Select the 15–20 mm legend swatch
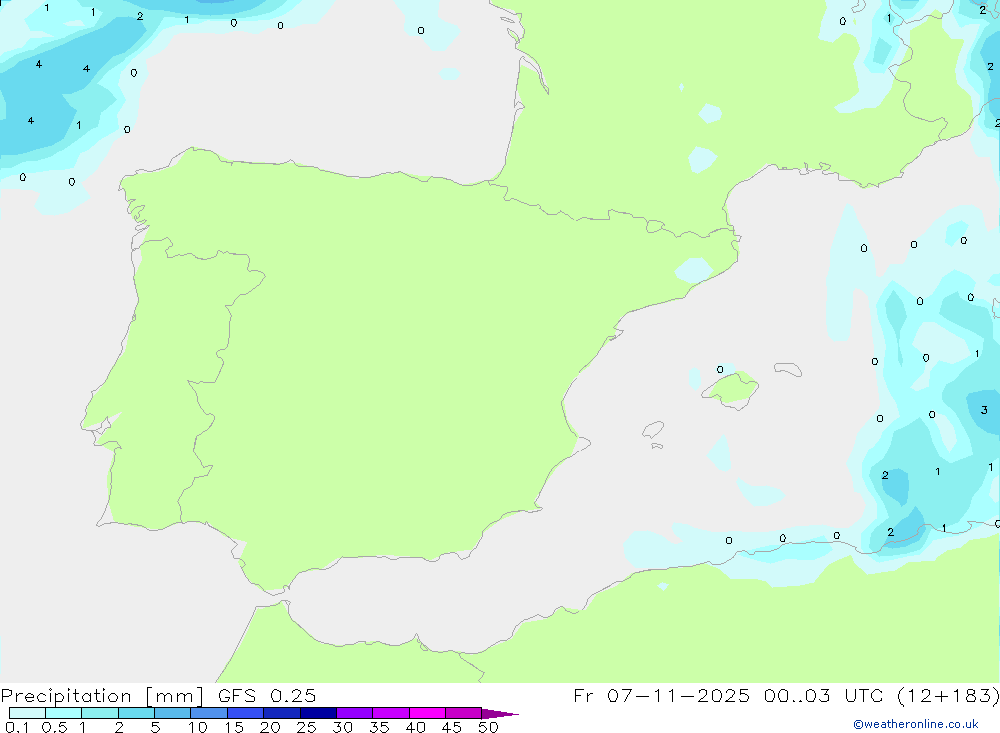This screenshot has height=733, width=1000. point(246,713)
